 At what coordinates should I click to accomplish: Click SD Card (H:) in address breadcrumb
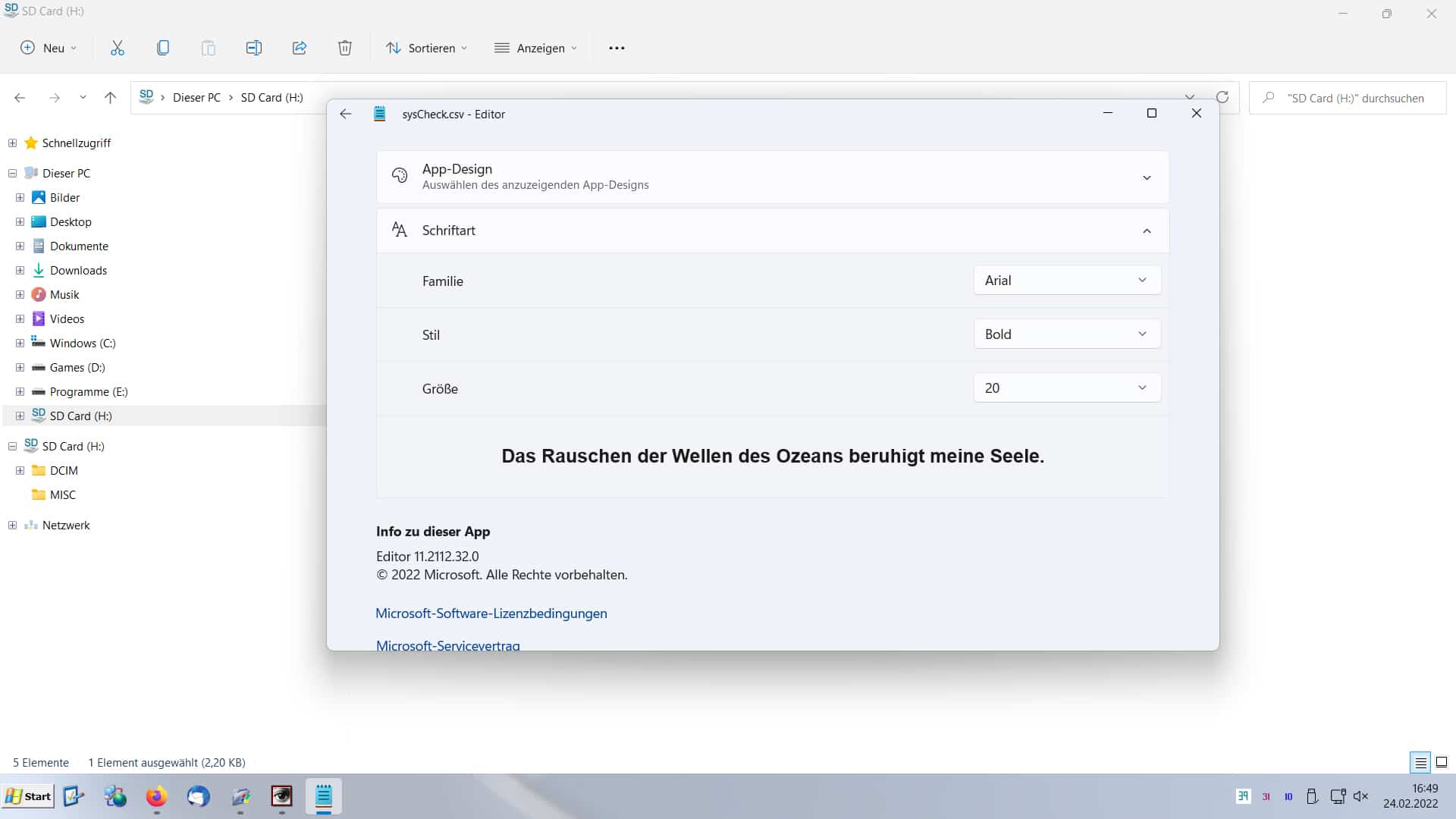tap(271, 98)
